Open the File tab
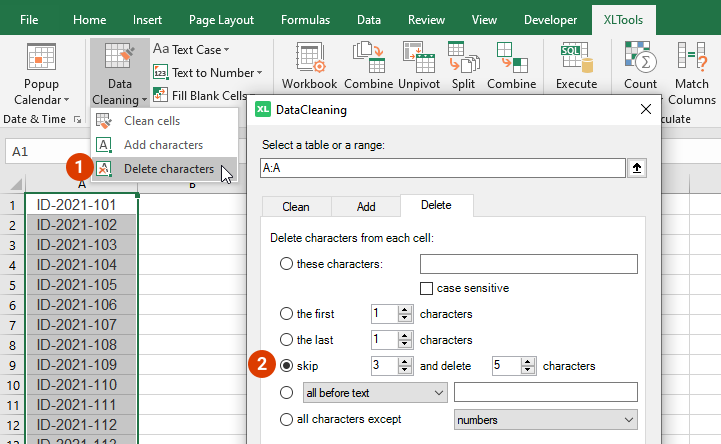Viewport: 721px width, 444px height. pos(29,20)
